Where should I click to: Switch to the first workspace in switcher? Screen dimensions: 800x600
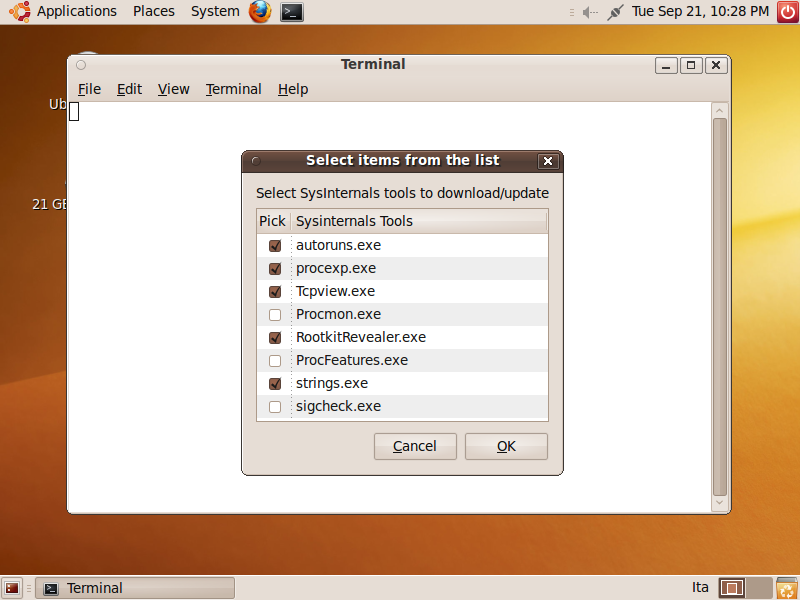[732, 588]
